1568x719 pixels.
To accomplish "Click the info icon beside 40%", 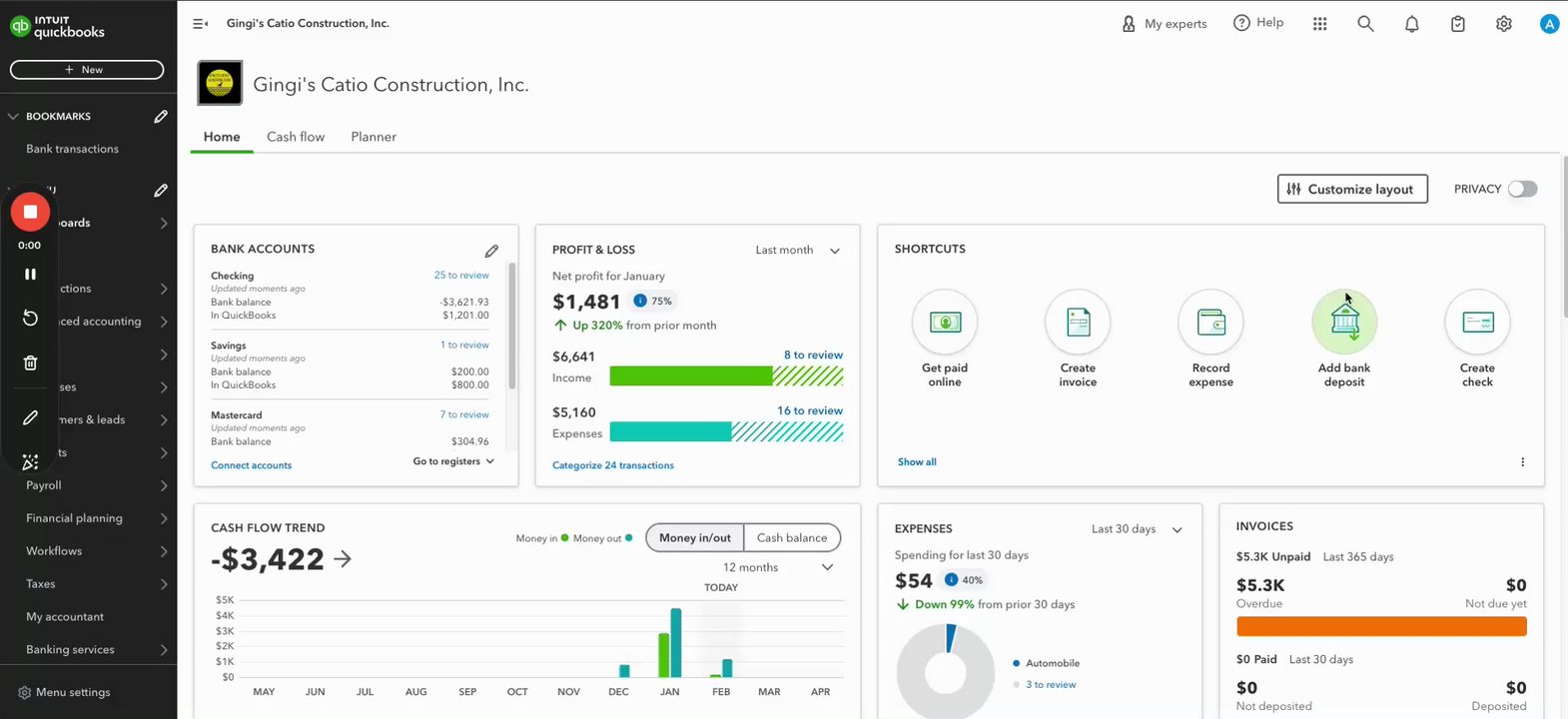I will [x=951, y=579].
